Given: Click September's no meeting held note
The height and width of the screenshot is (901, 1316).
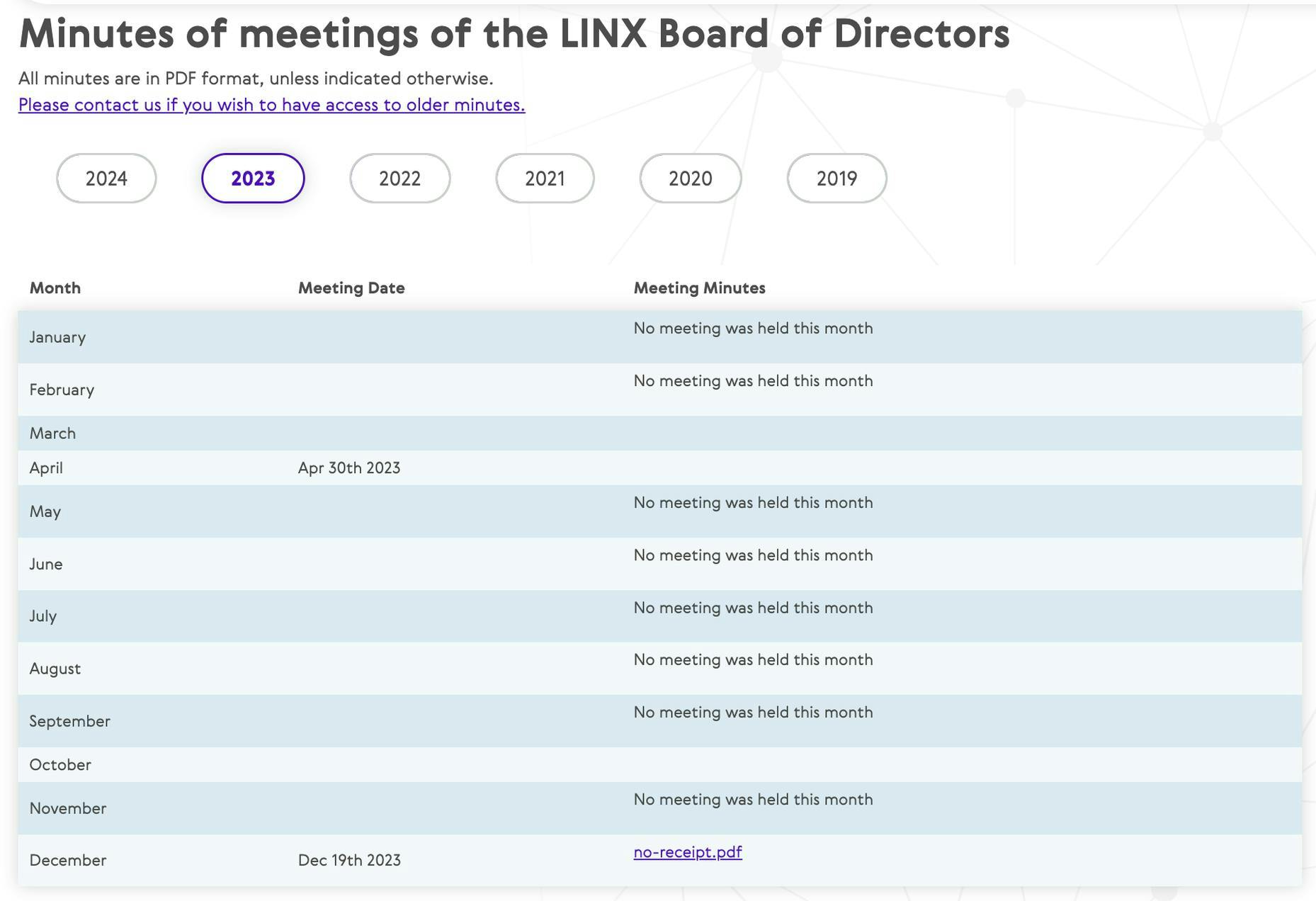Looking at the screenshot, I should point(753,713).
